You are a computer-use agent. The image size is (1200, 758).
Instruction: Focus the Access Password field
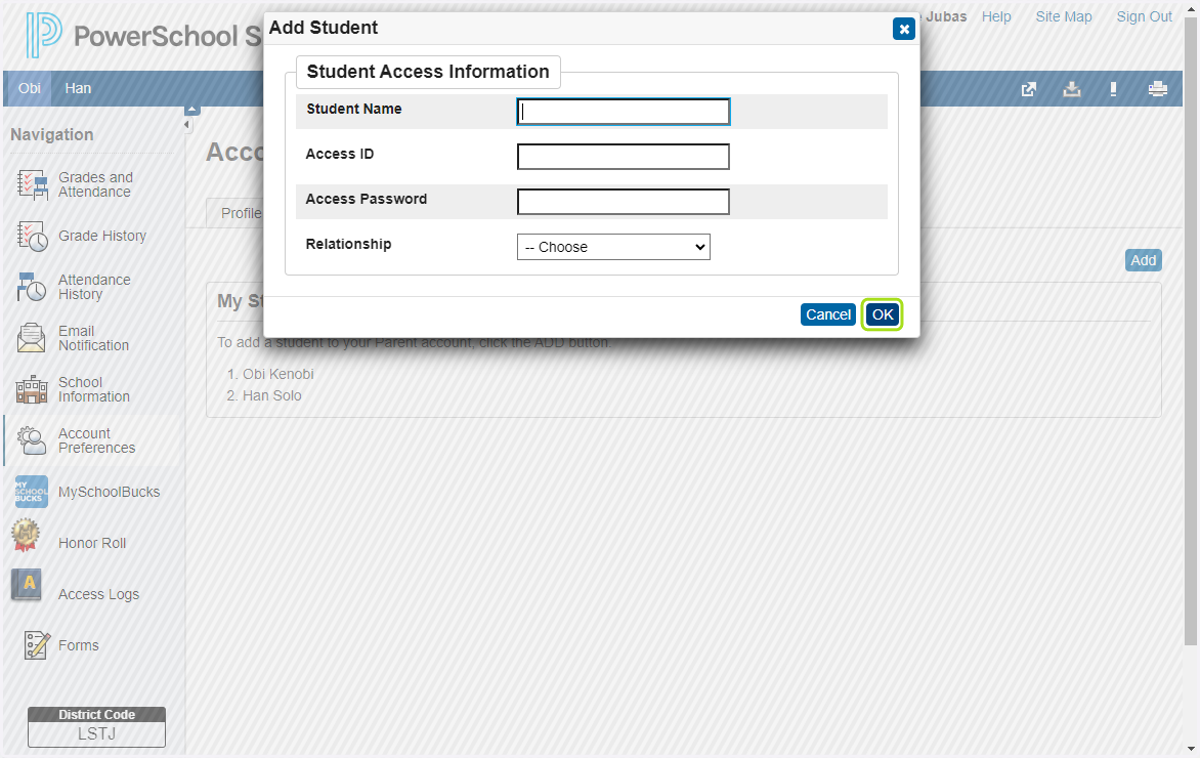[x=623, y=202]
